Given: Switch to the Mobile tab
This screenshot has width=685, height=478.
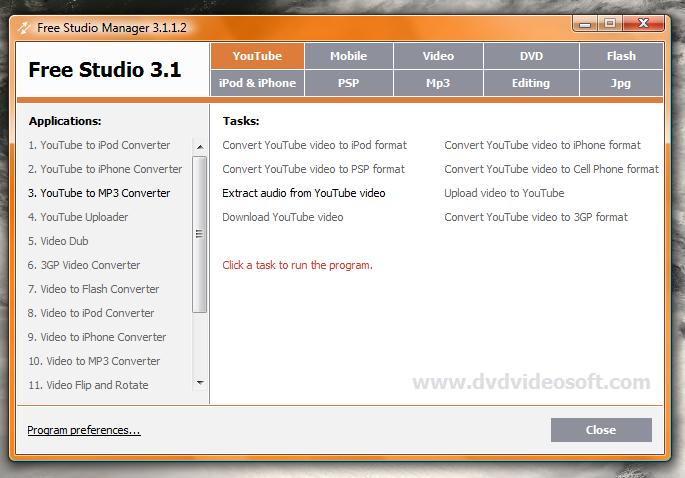Looking at the screenshot, I should coord(348,56).
